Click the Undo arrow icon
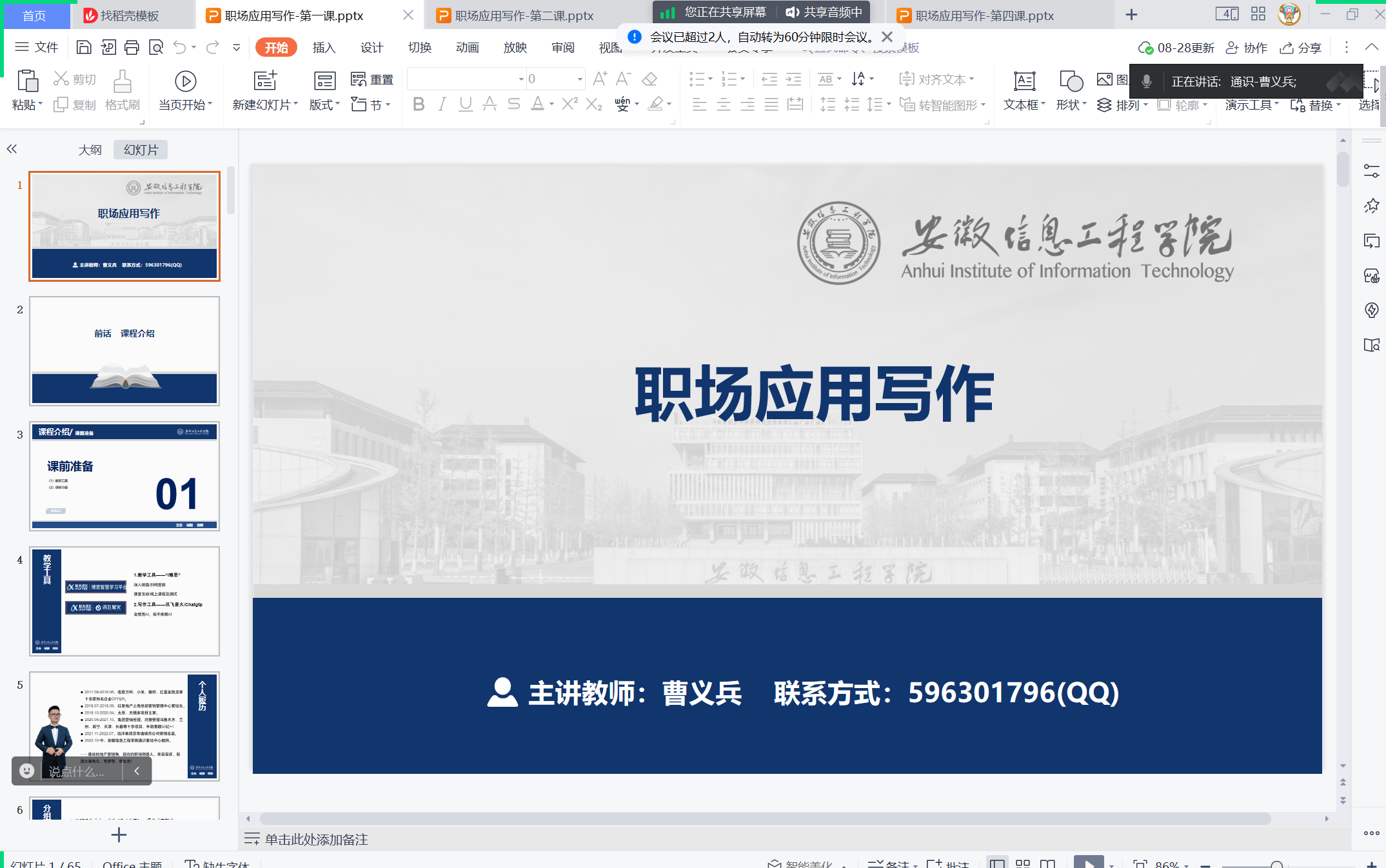Screen dimensions: 1386x868 pos(180,47)
